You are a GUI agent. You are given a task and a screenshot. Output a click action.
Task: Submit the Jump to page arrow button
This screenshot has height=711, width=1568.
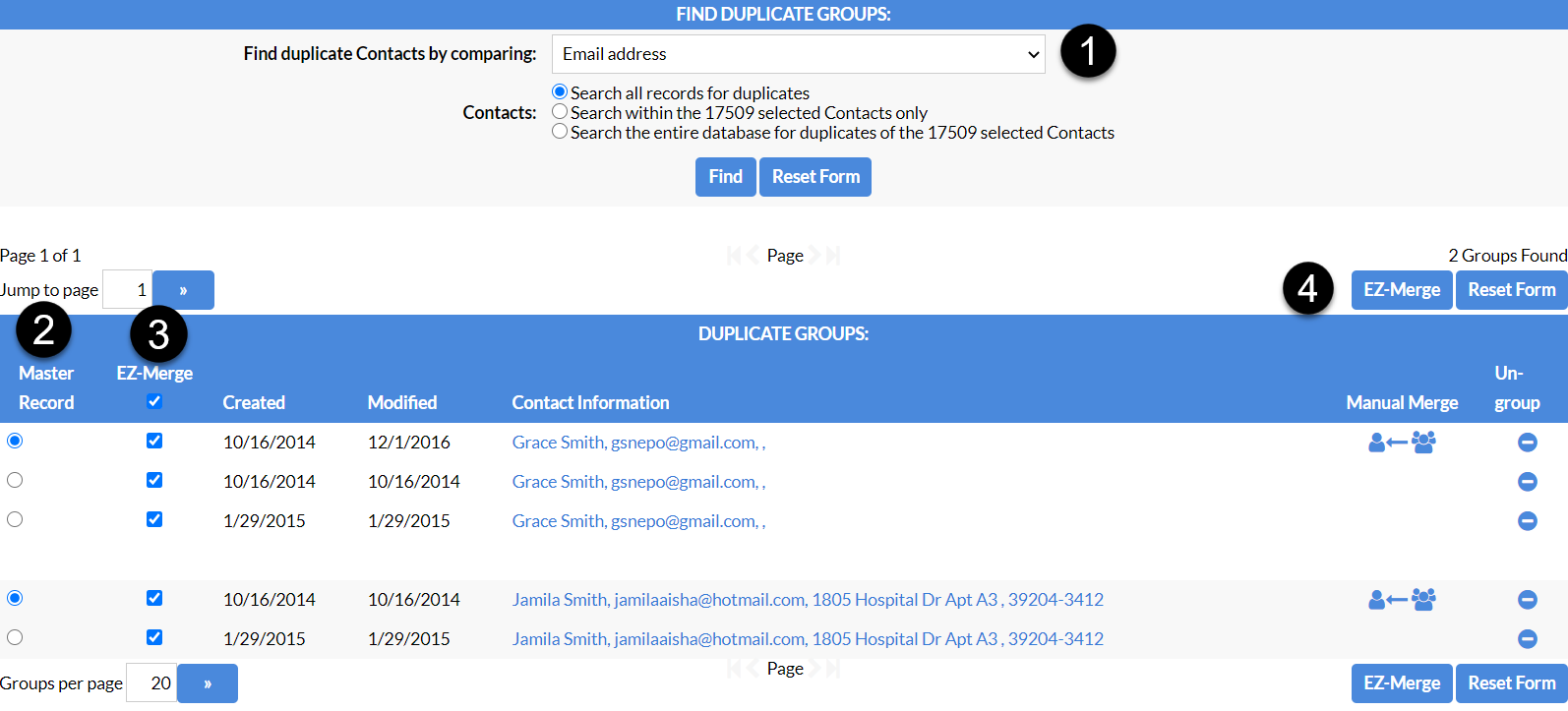[183, 290]
